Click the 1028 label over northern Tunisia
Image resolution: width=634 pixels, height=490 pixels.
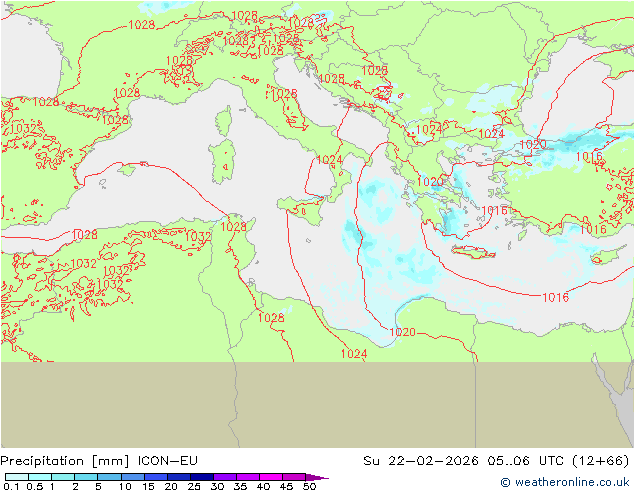click(x=234, y=227)
